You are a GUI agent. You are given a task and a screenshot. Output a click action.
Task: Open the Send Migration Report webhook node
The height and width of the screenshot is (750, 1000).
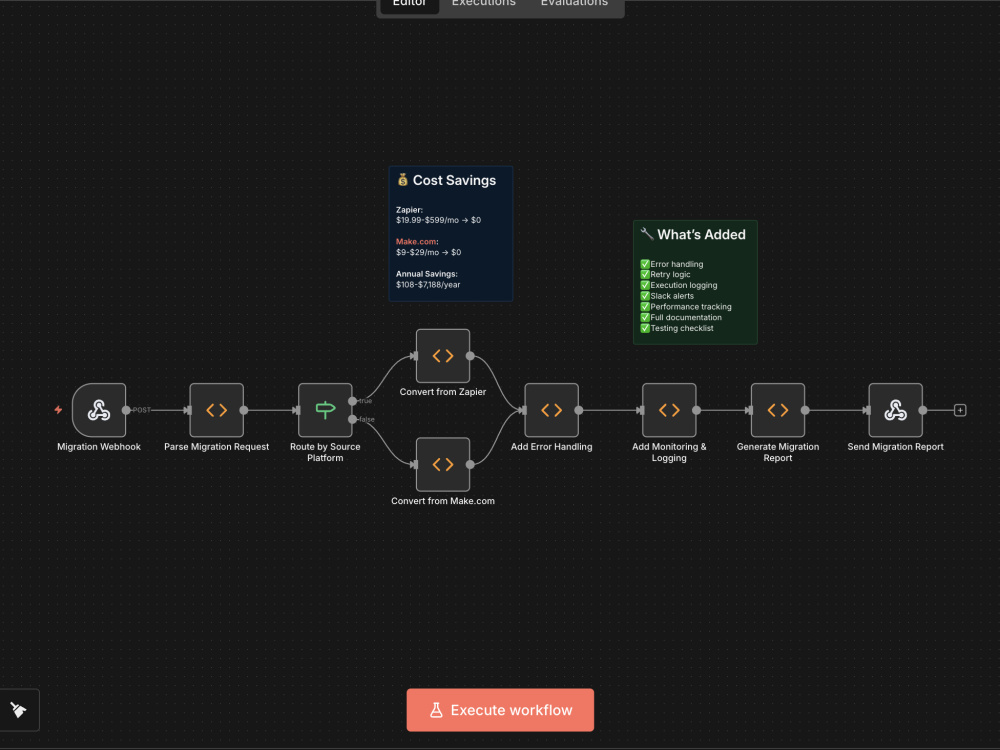click(x=895, y=410)
